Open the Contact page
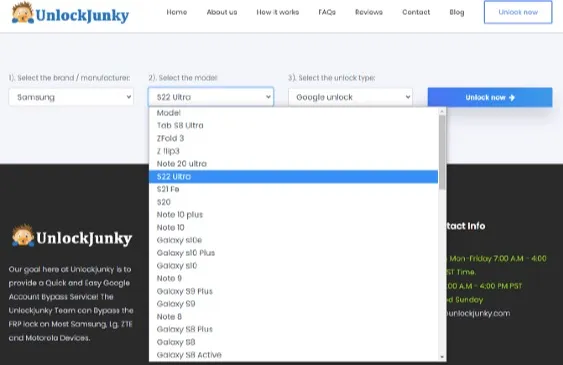 (x=416, y=12)
